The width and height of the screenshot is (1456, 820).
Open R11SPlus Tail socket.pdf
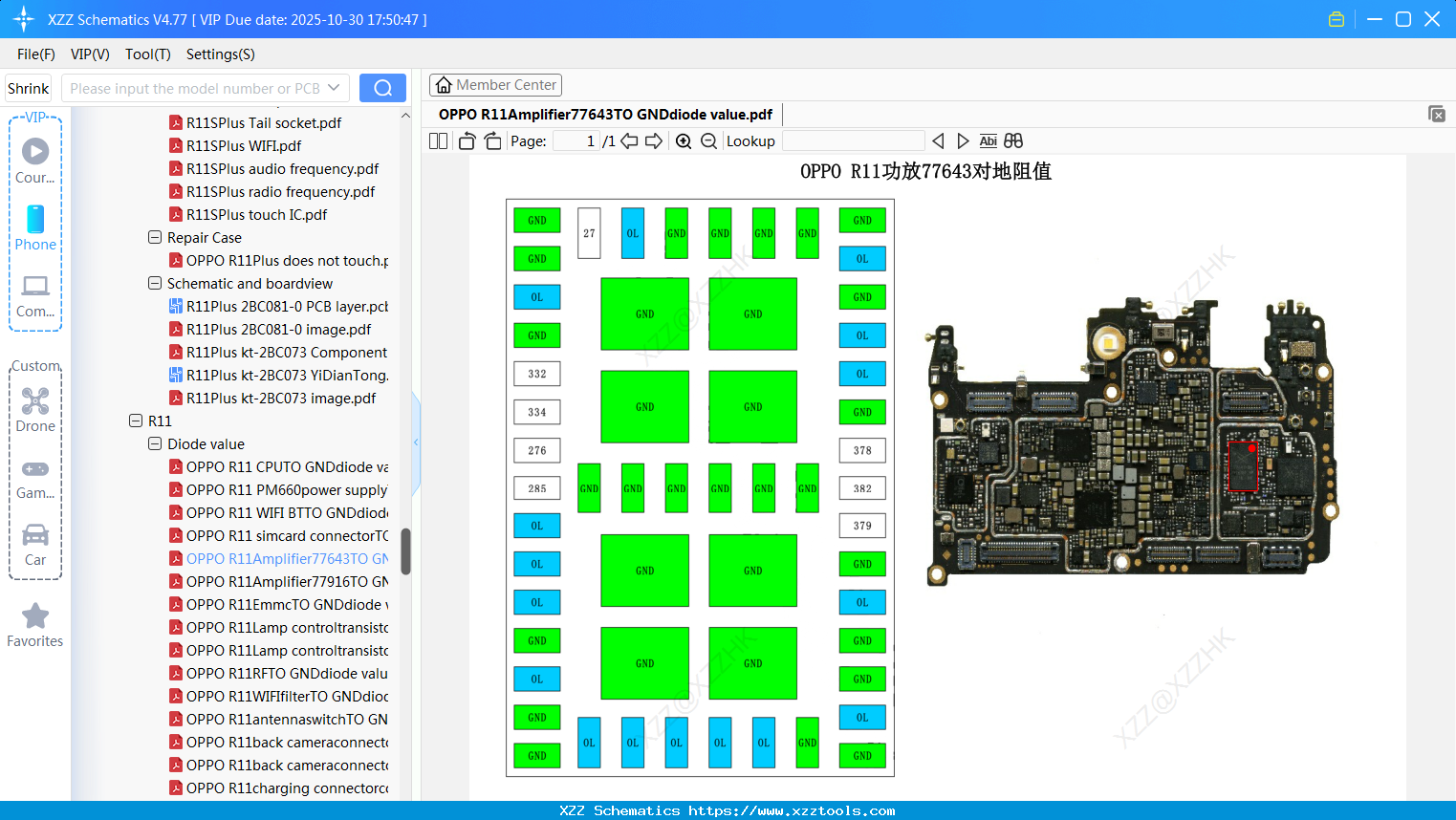click(264, 122)
